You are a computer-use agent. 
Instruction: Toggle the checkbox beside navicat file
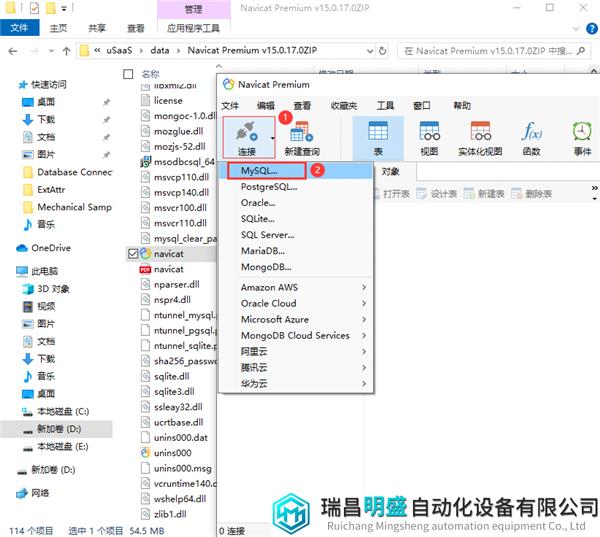coord(132,254)
